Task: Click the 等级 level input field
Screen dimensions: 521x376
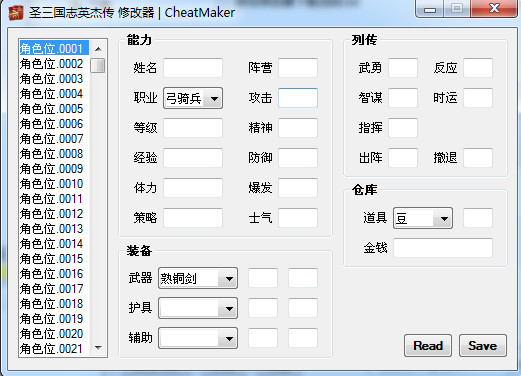Action: (193, 128)
